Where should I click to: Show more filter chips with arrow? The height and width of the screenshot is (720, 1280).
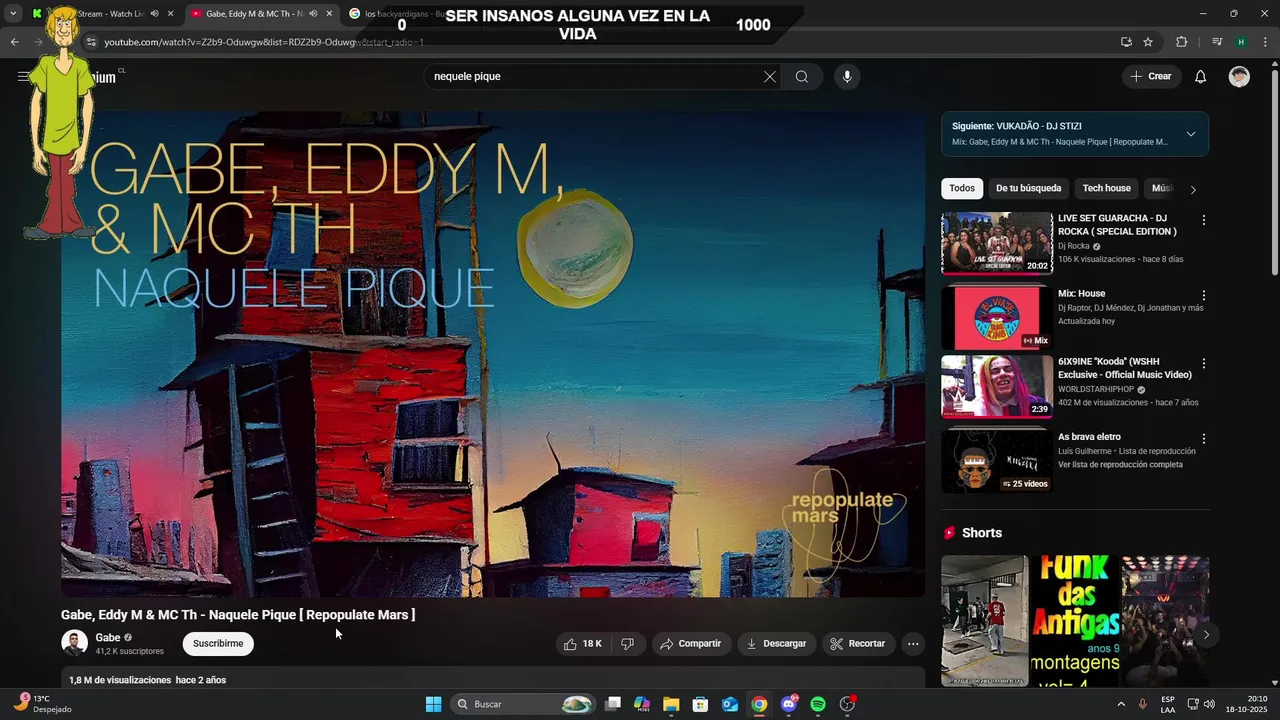1192,189
